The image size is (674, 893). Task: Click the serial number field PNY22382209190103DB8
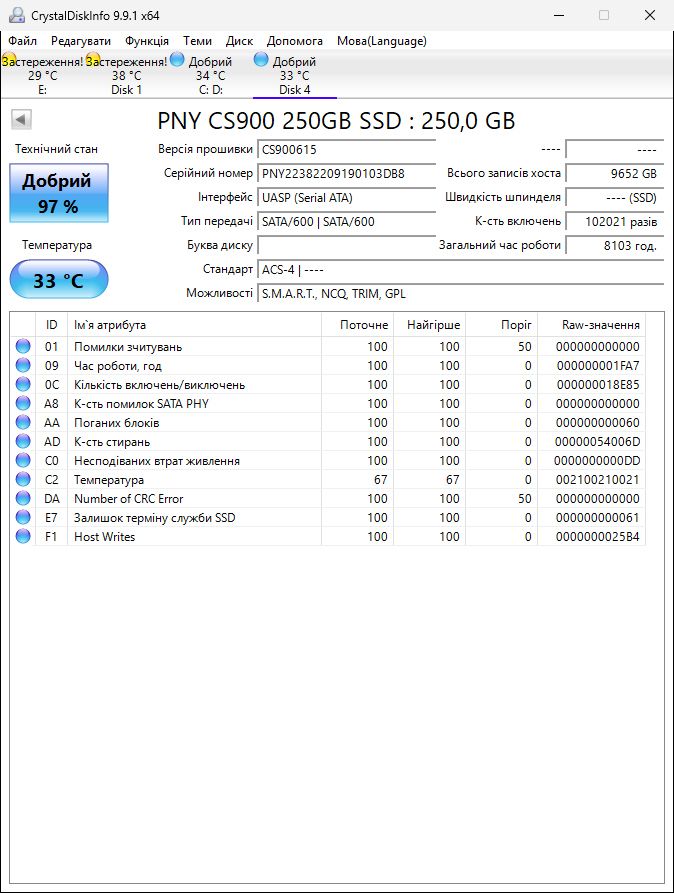[x=346, y=174]
